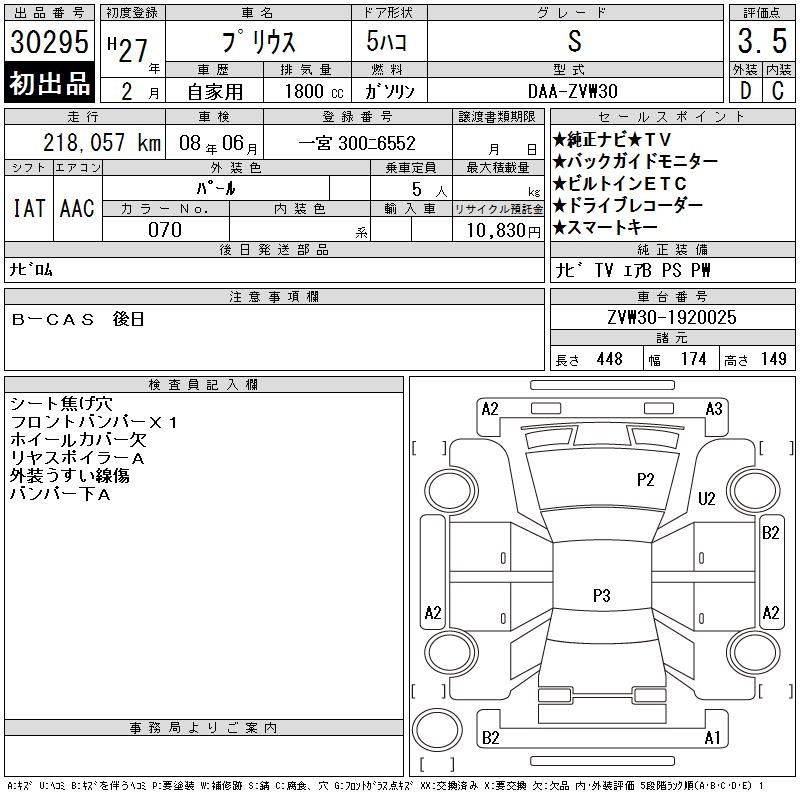The width and height of the screenshot is (800, 800).
Task: Select the chassis number ZVW30-1920025
Action: [x=671, y=317]
